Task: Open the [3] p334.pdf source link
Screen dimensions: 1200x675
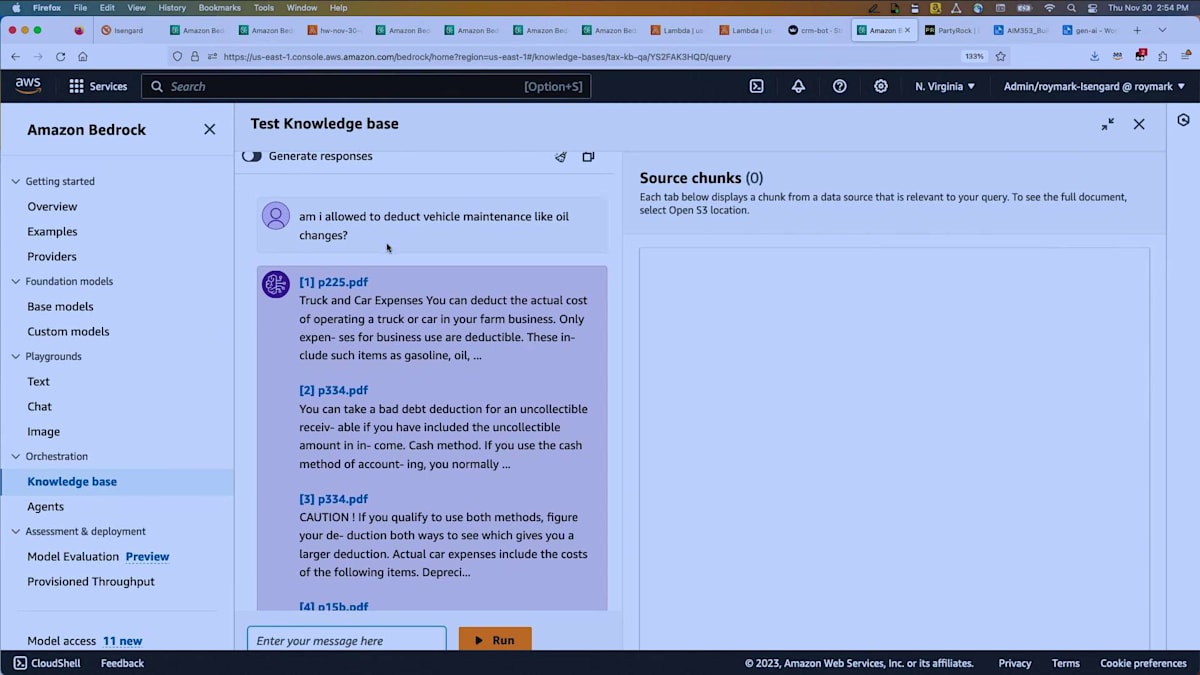Action: 334,499
